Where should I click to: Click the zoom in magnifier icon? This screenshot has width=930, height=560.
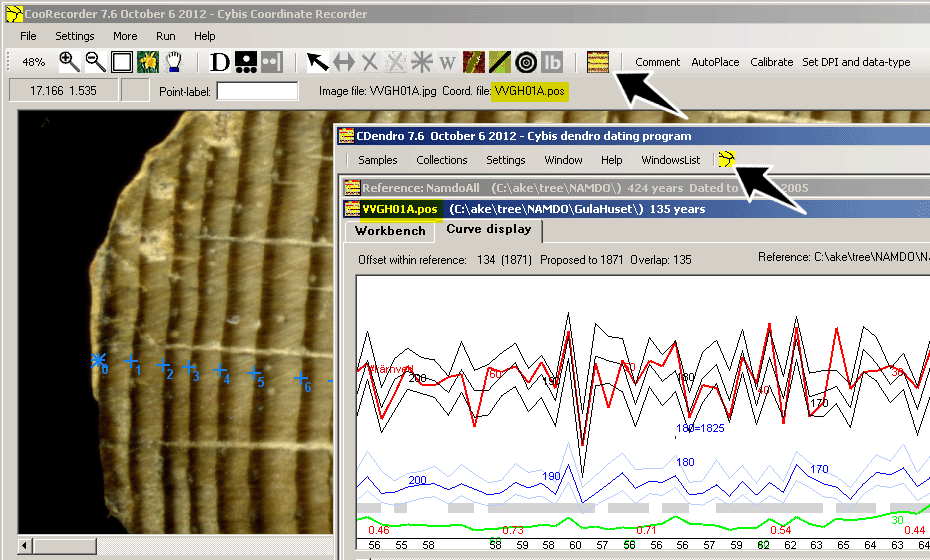tap(69, 62)
